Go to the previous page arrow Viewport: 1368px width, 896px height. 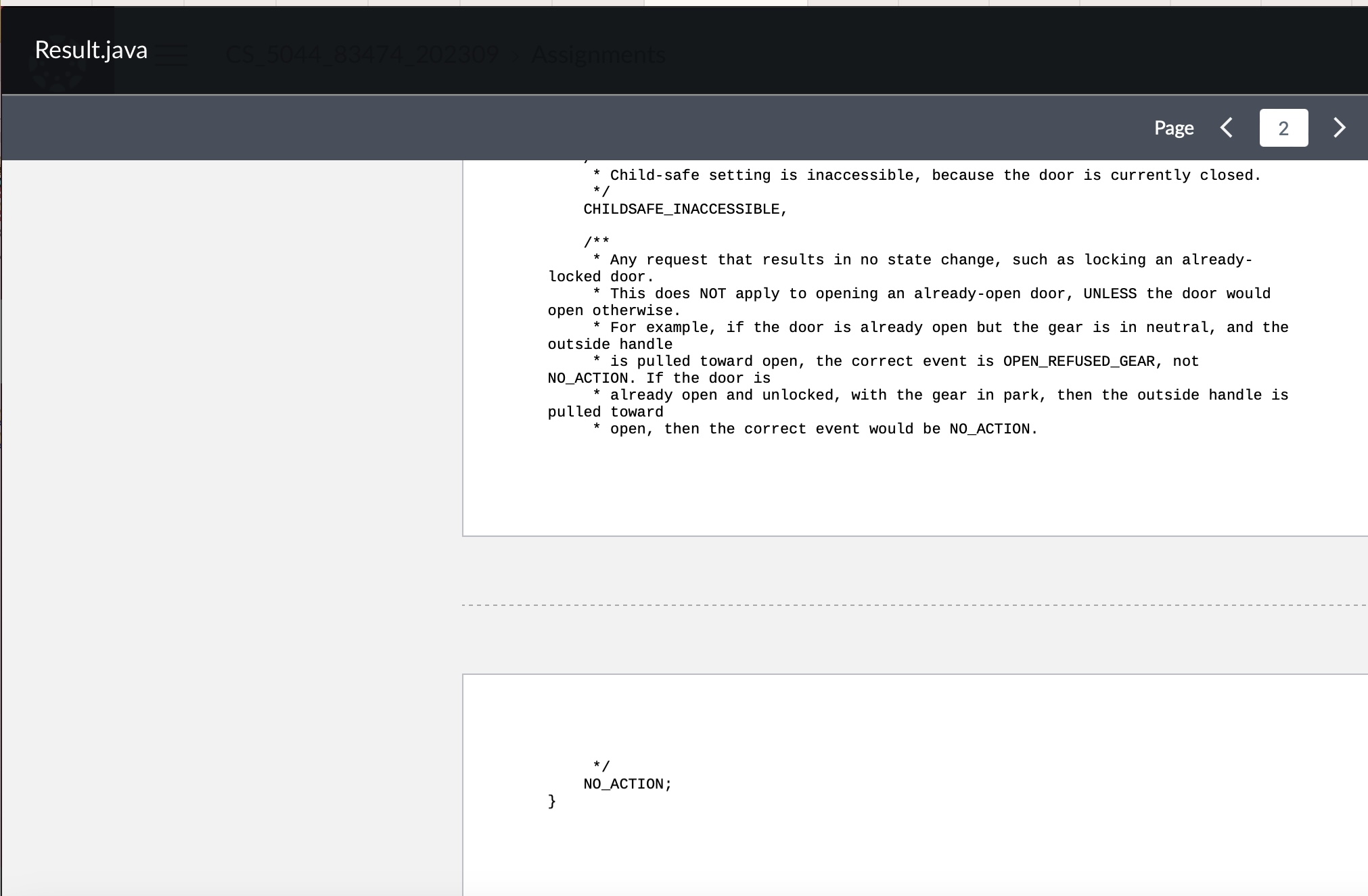[x=1227, y=128]
